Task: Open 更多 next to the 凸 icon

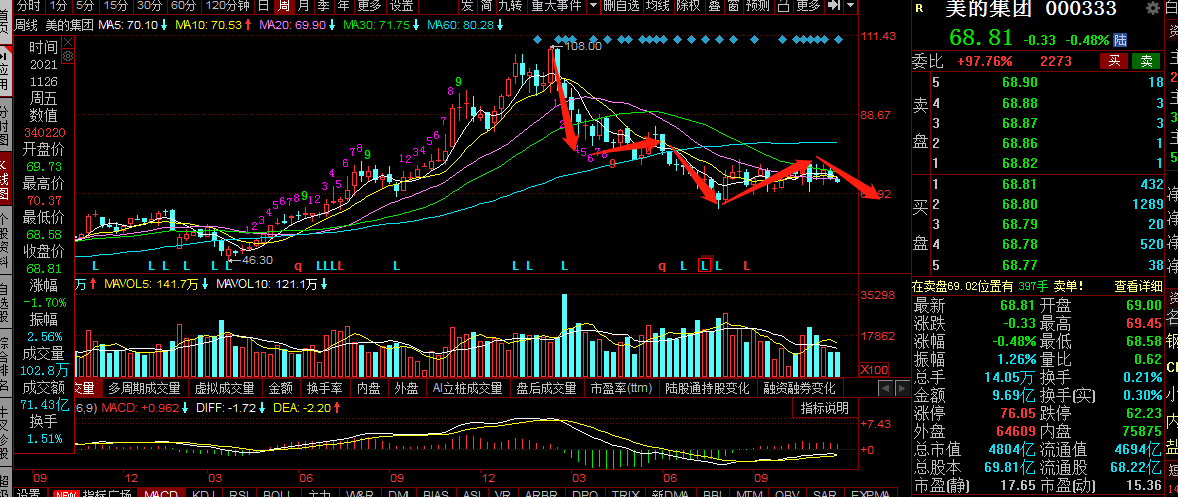Action: point(808,6)
